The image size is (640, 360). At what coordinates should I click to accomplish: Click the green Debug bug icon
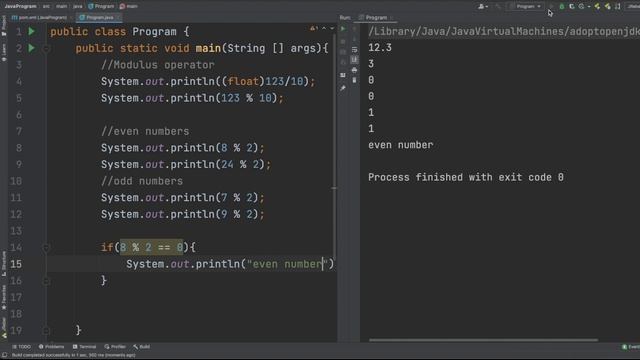click(x=562, y=6)
